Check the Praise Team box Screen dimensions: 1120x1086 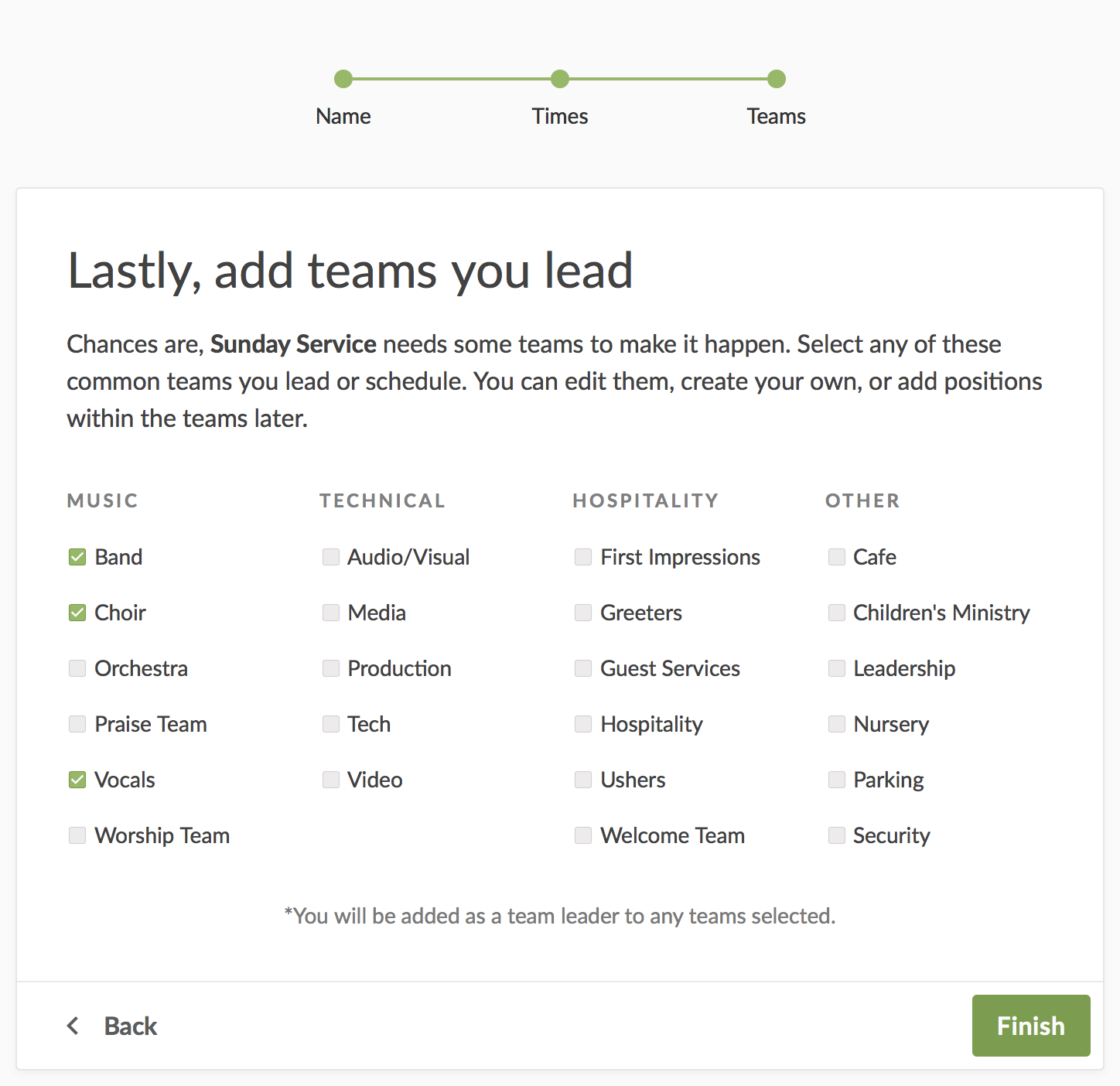[77, 724]
